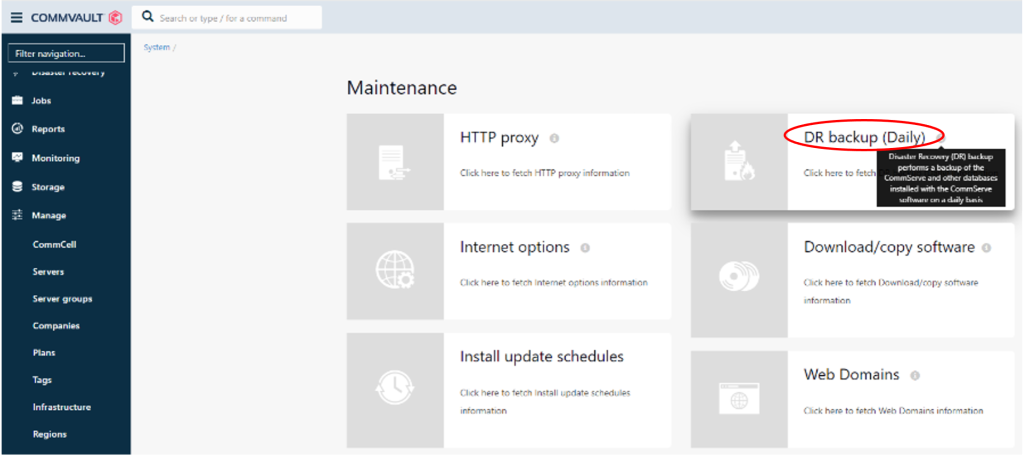Collapse the Manage section
The width and height of the screenshot is (1024, 455).
(x=48, y=215)
